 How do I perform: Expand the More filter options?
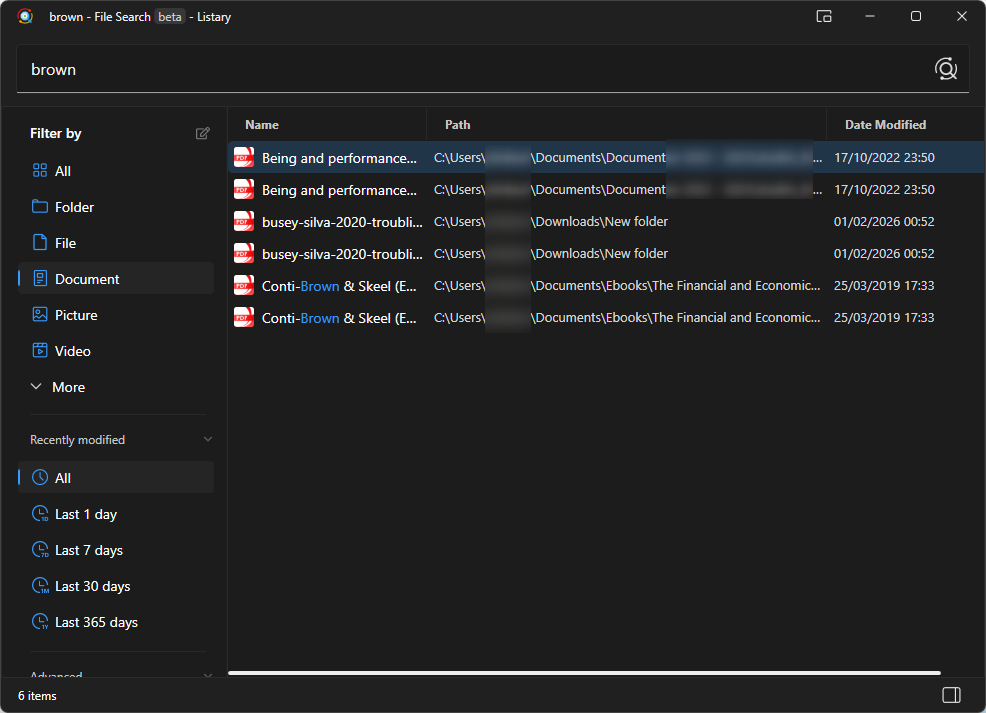coord(68,387)
